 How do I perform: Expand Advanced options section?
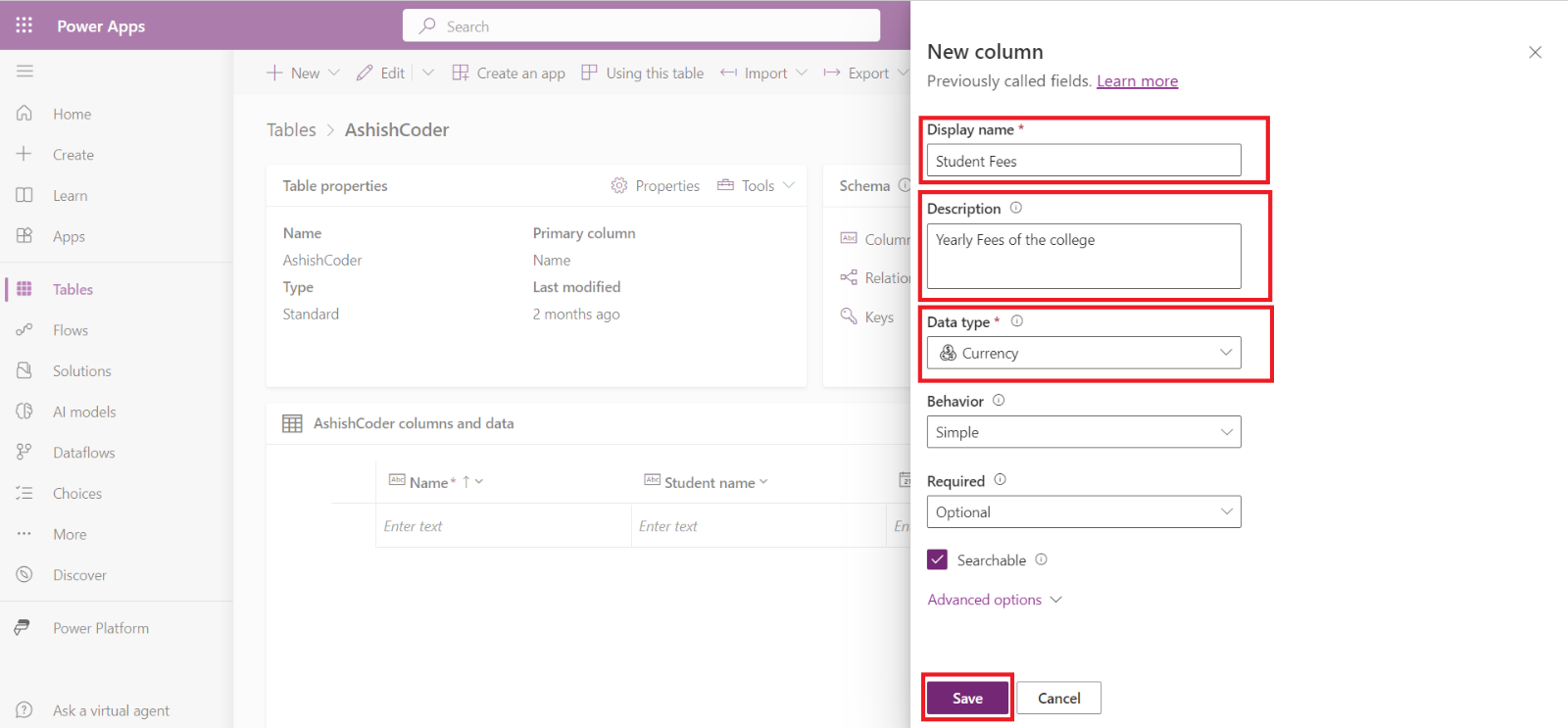[994, 600]
